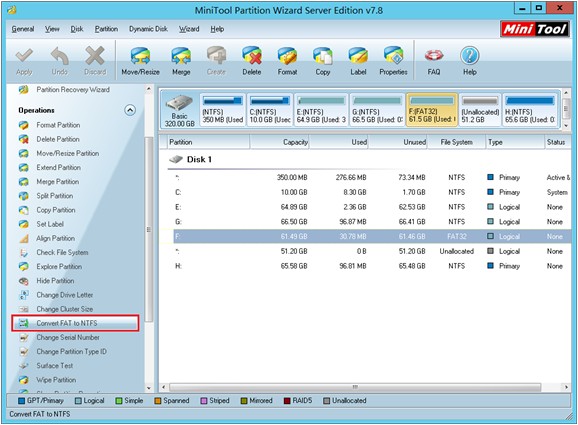Open the View menu

[52, 29]
